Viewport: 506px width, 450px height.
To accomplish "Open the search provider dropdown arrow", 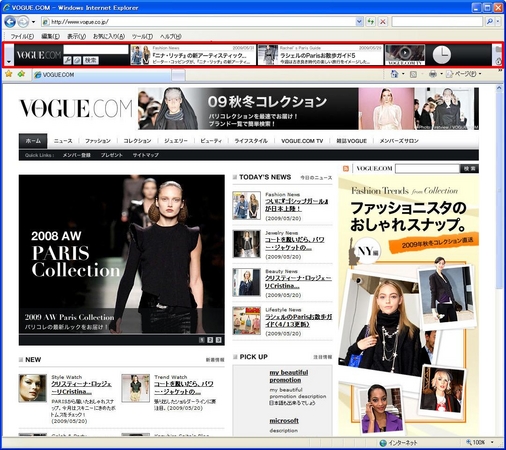I will (x=498, y=22).
